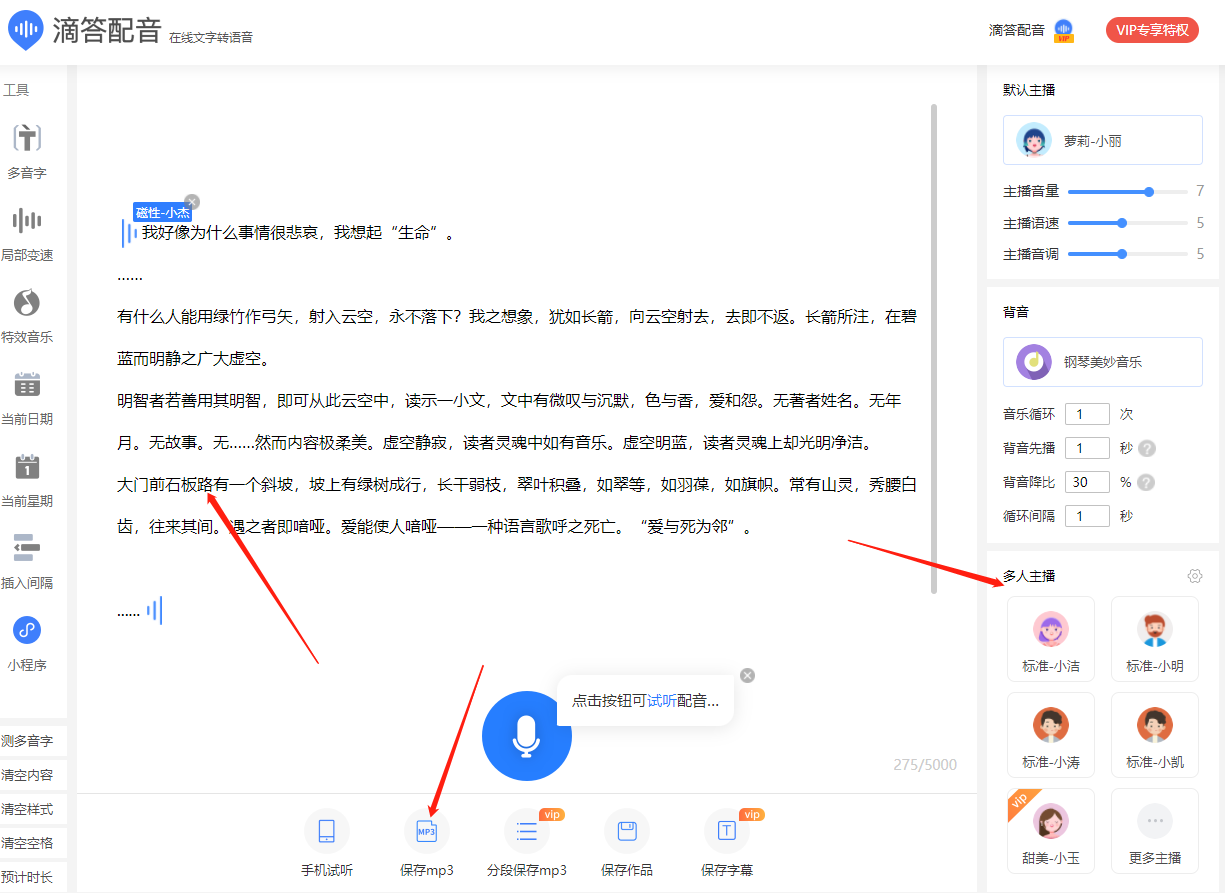Remove the 磁性-小杰 voice tag

click(x=192, y=202)
